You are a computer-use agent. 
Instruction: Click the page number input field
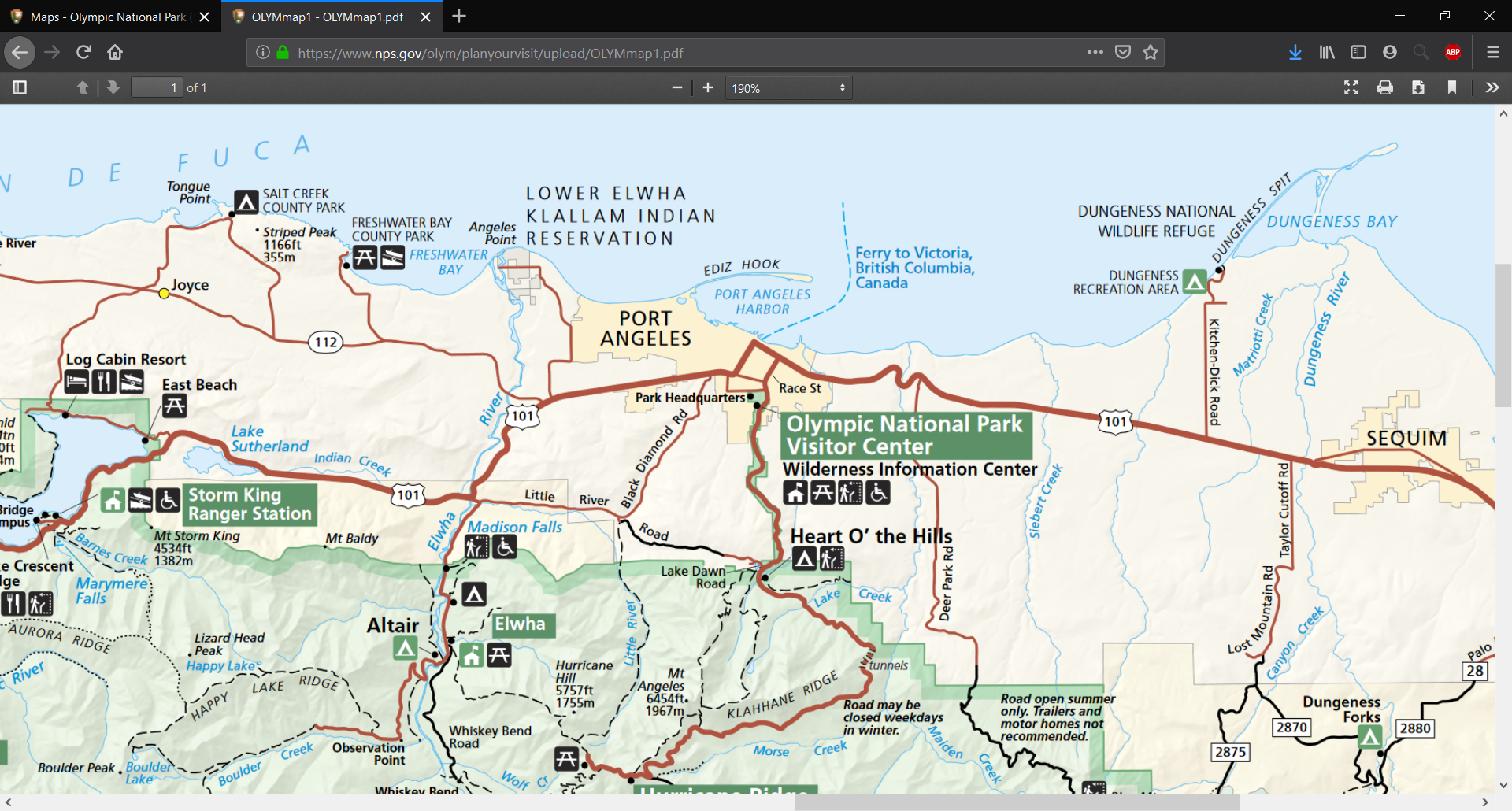[157, 87]
